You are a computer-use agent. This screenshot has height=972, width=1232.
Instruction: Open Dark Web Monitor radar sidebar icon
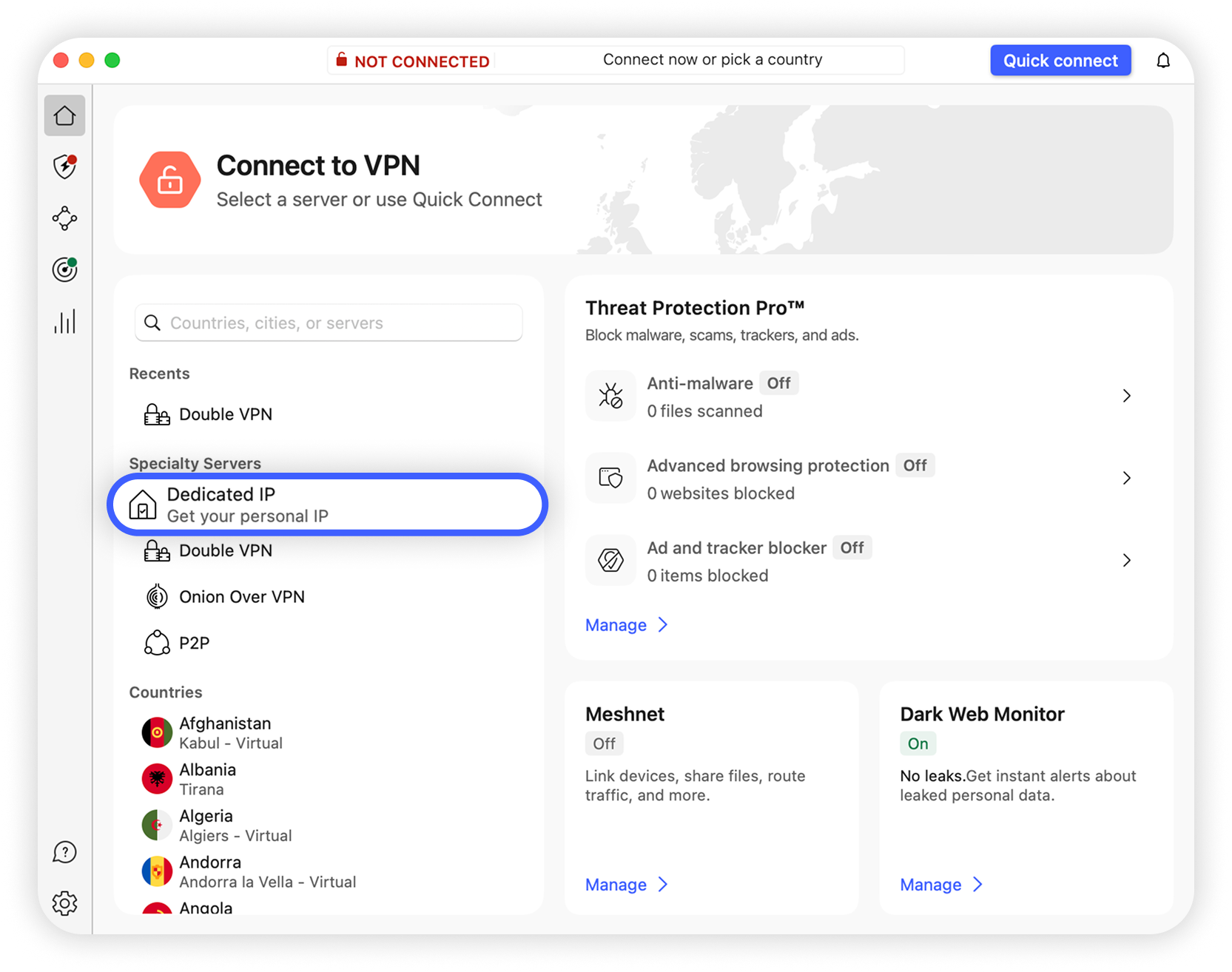pyautogui.click(x=64, y=269)
